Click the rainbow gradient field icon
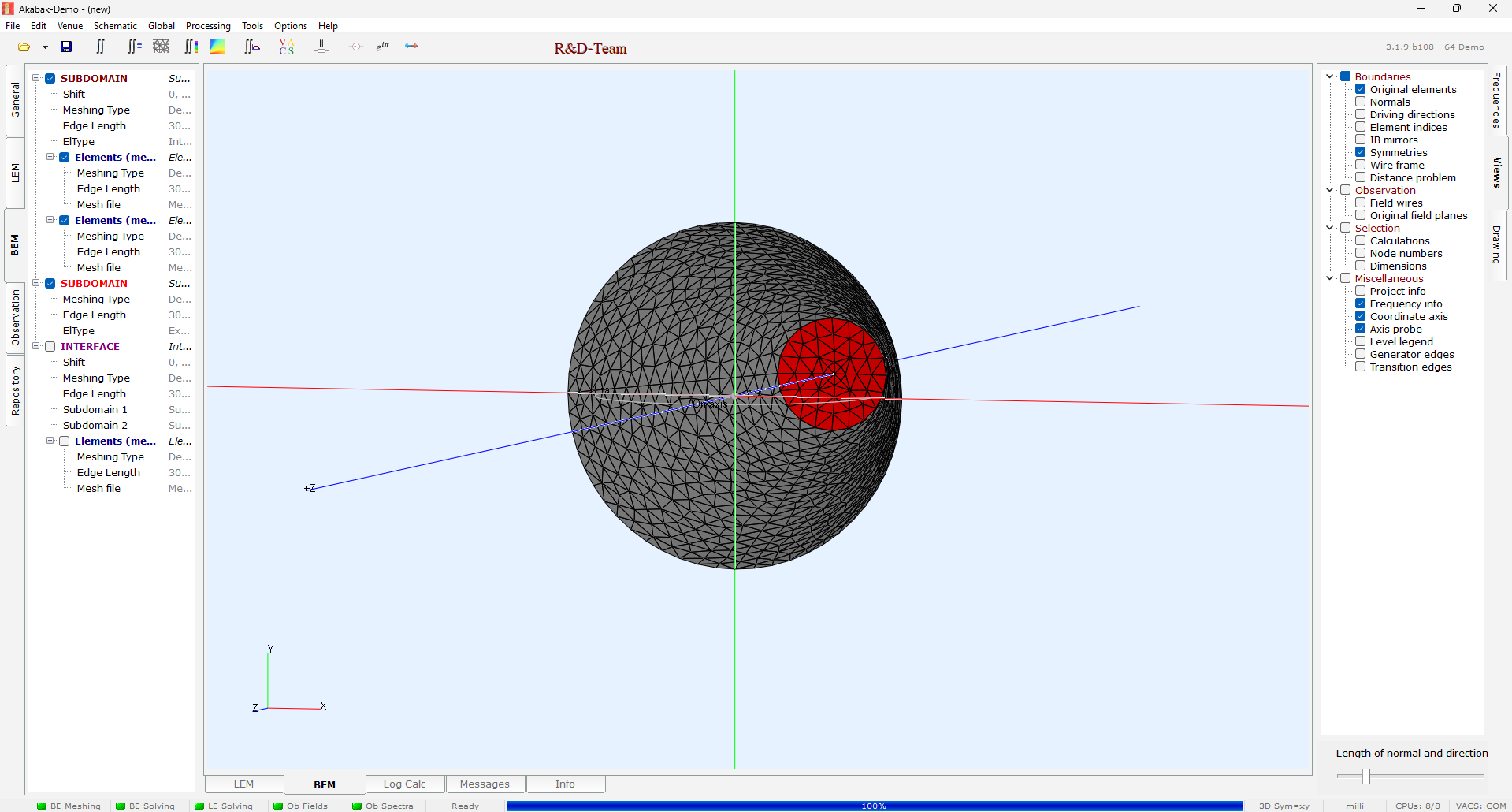The height and width of the screenshot is (812, 1512). pyautogui.click(x=217, y=47)
